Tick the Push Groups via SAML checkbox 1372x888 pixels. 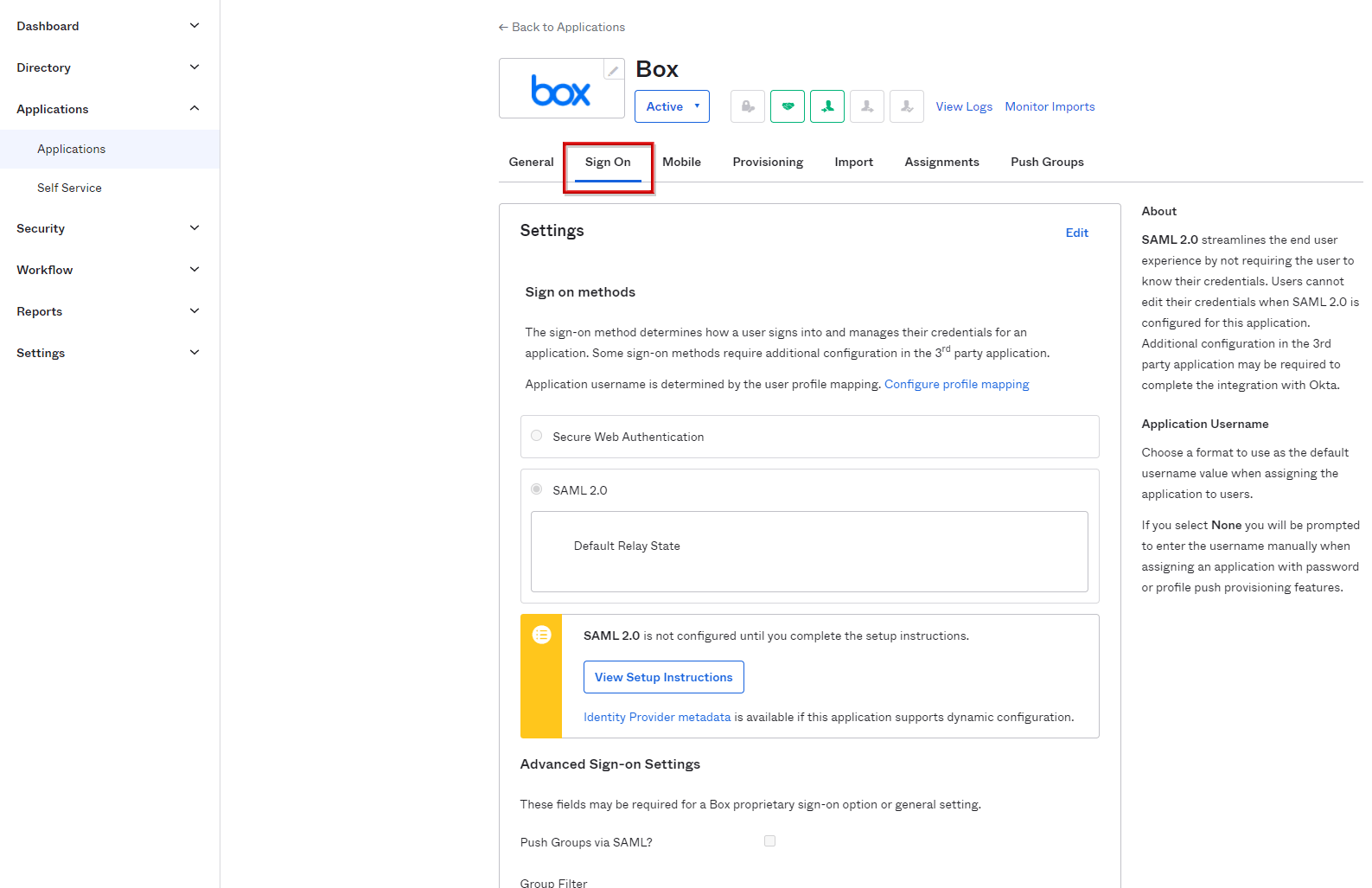coord(769,840)
